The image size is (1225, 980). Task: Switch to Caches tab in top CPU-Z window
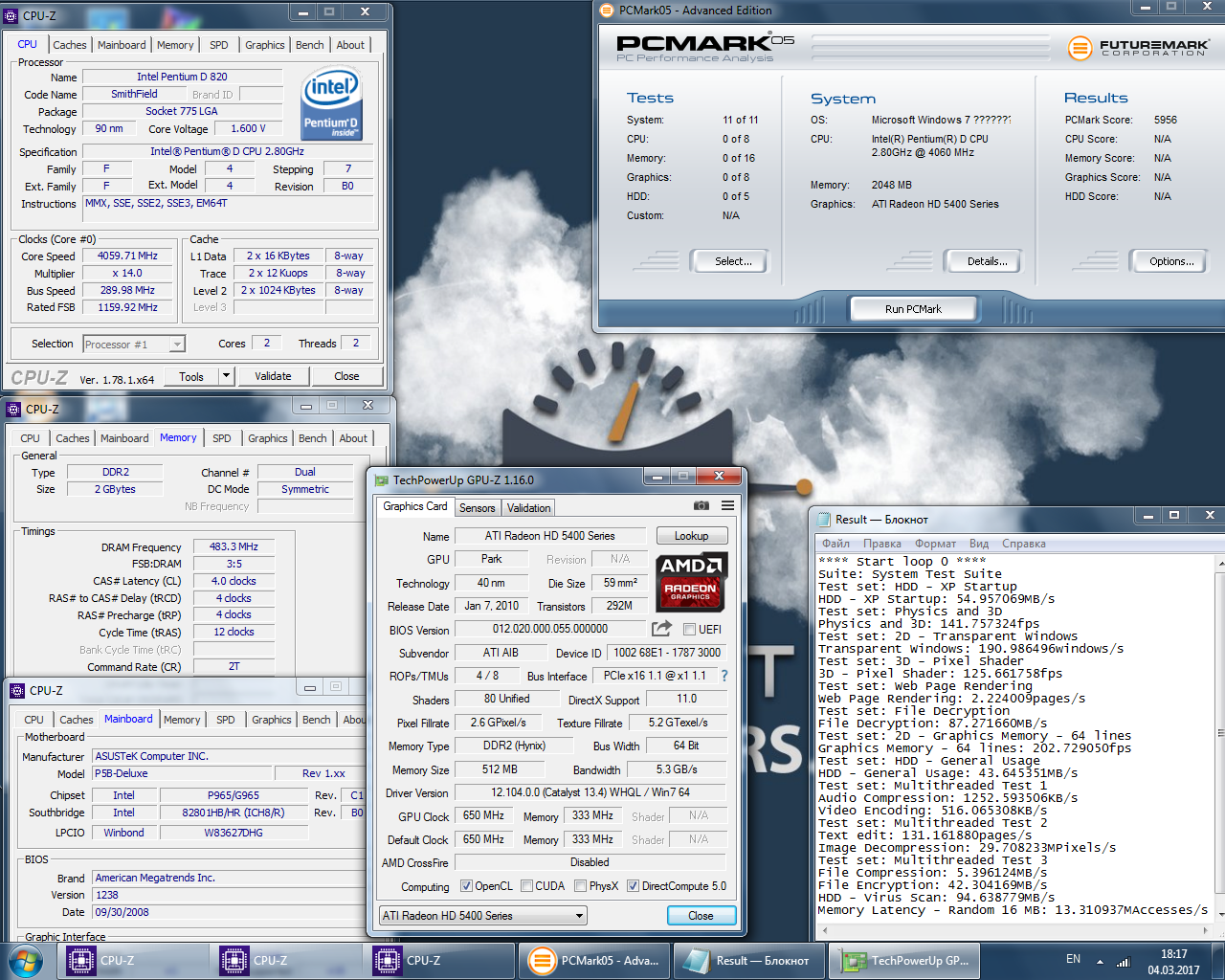click(x=70, y=45)
